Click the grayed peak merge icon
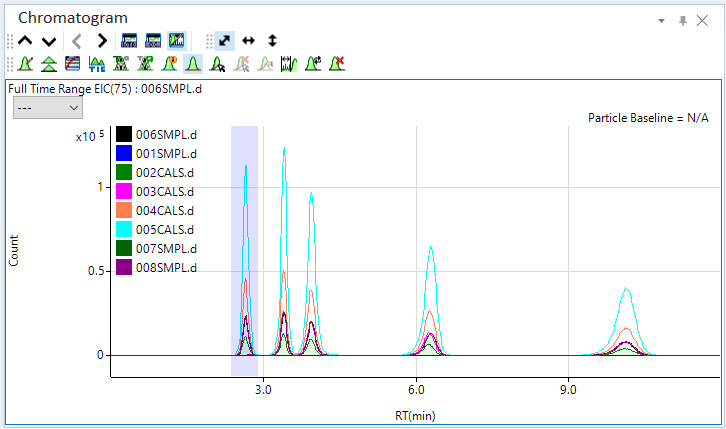726x429 pixels. (x=265, y=64)
